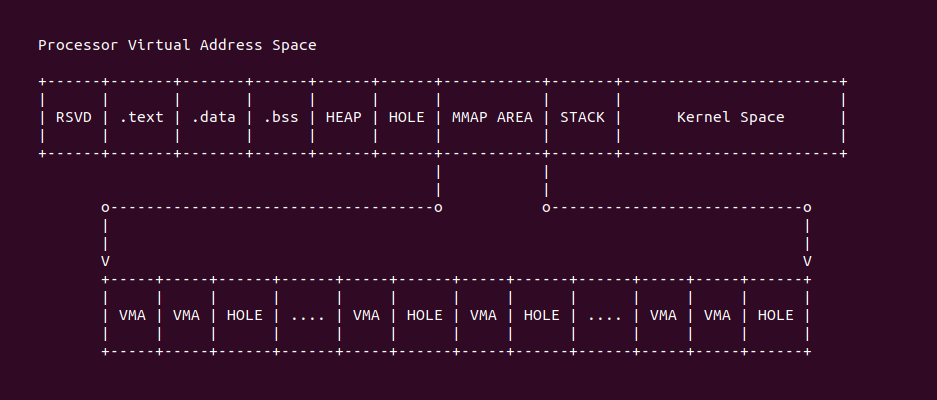Select the middle HOLE cell in the bottom row
The image size is (937, 400).
click(x=425, y=315)
